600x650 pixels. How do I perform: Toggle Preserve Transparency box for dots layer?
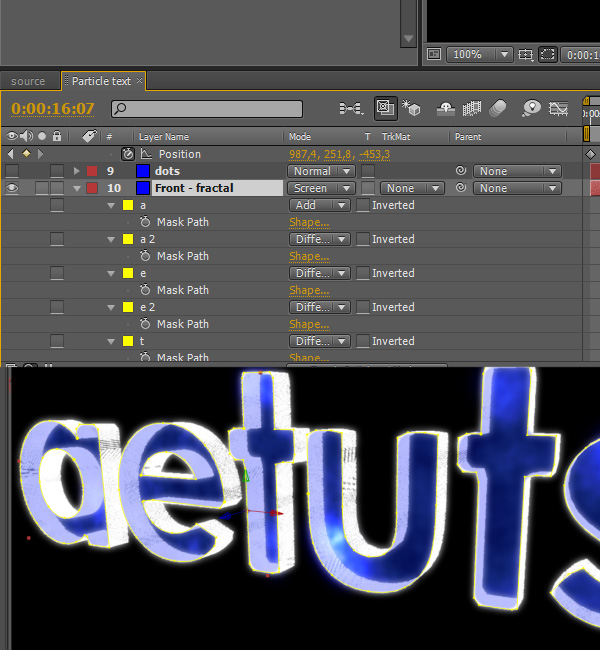(368, 171)
